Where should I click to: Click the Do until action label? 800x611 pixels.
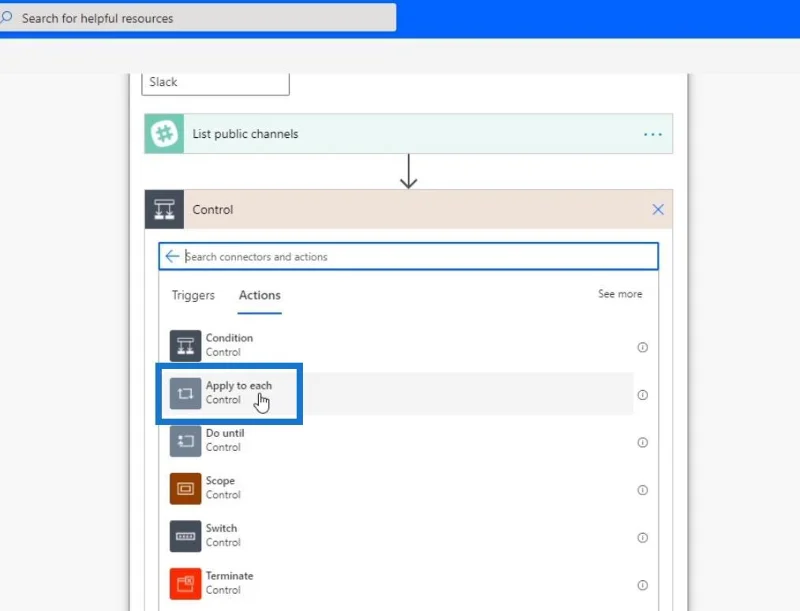pyautogui.click(x=225, y=433)
